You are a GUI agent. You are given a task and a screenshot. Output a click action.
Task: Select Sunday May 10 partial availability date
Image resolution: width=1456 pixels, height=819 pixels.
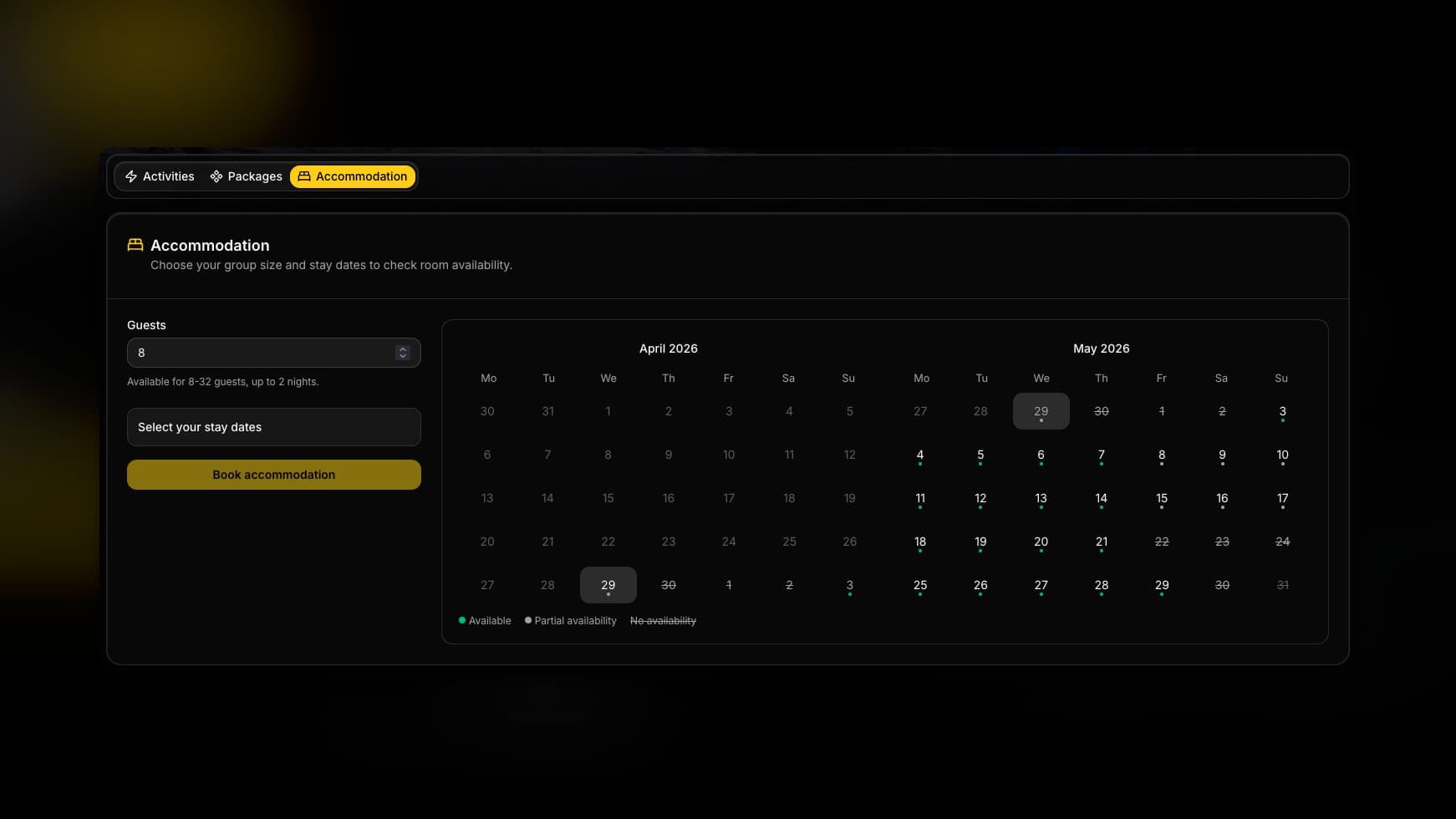(1282, 455)
